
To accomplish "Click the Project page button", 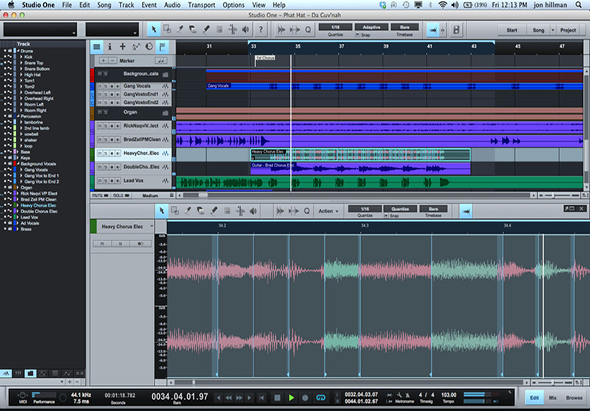I will pyautogui.click(x=568, y=30).
